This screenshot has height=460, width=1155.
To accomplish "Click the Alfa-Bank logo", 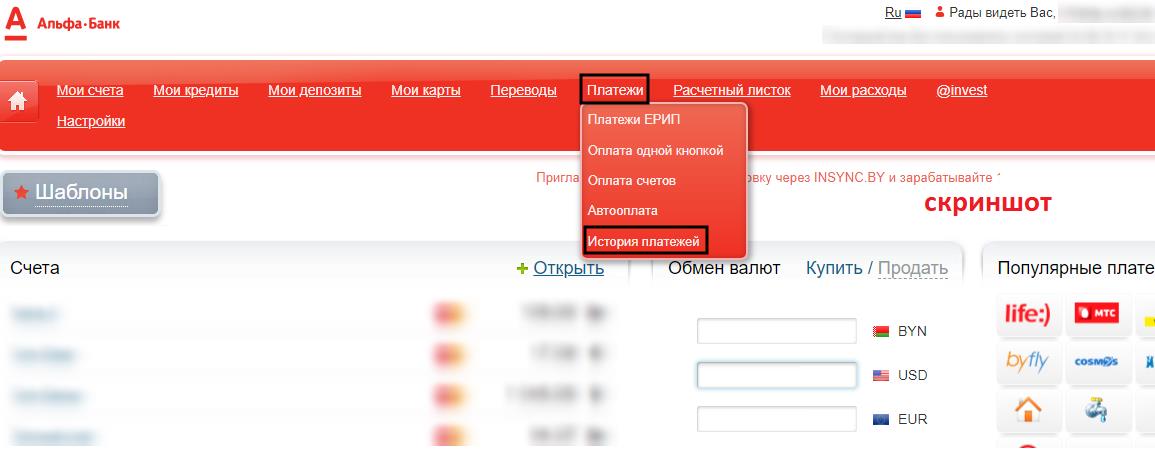I will (63, 24).
